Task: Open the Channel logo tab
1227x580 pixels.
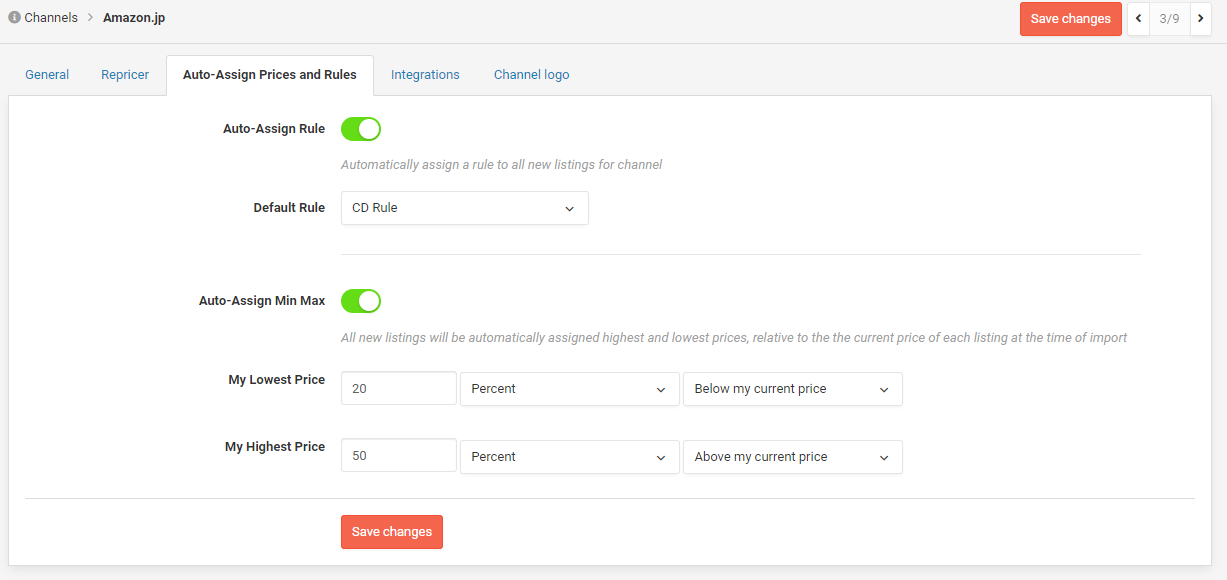Action: click(x=532, y=75)
